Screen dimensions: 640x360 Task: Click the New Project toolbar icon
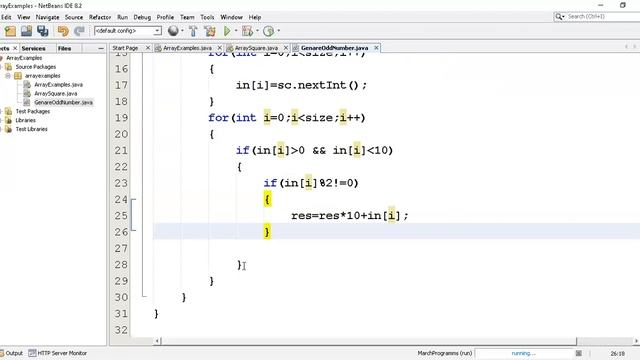(x=10, y=31)
